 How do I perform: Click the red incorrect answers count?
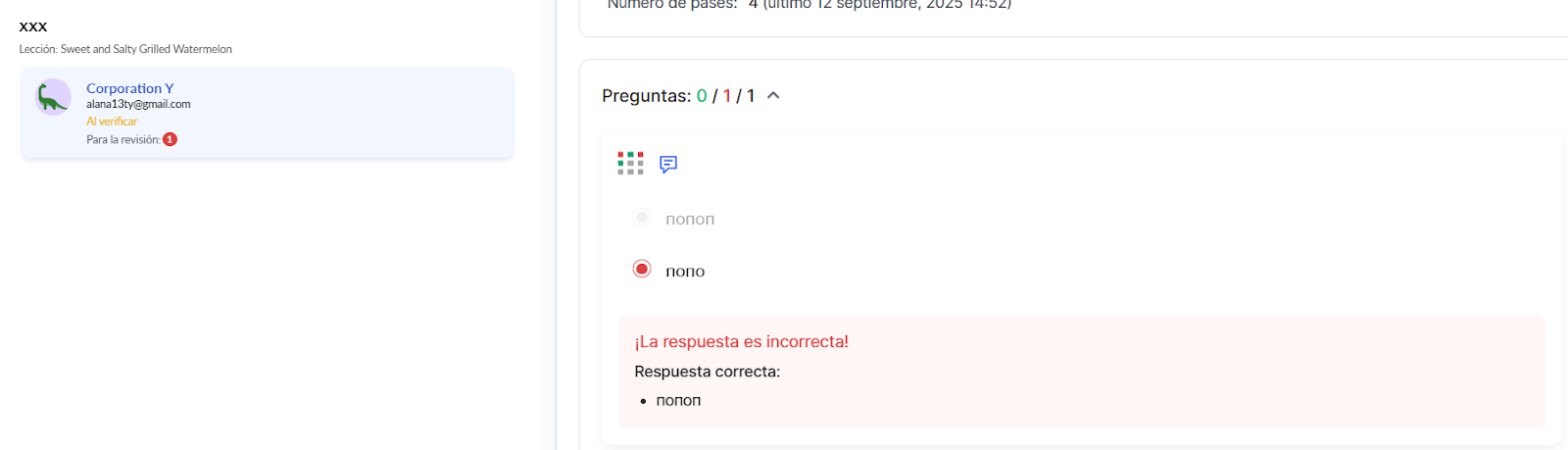tap(727, 96)
